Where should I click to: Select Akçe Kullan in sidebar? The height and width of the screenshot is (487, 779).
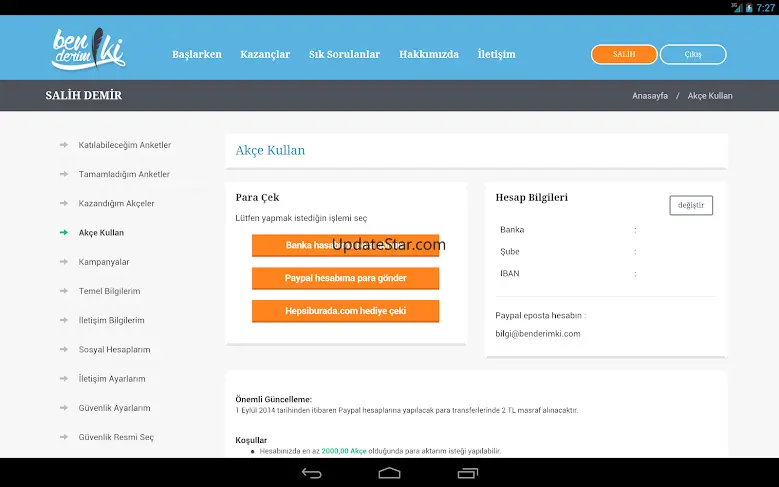(x=101, y=233)
